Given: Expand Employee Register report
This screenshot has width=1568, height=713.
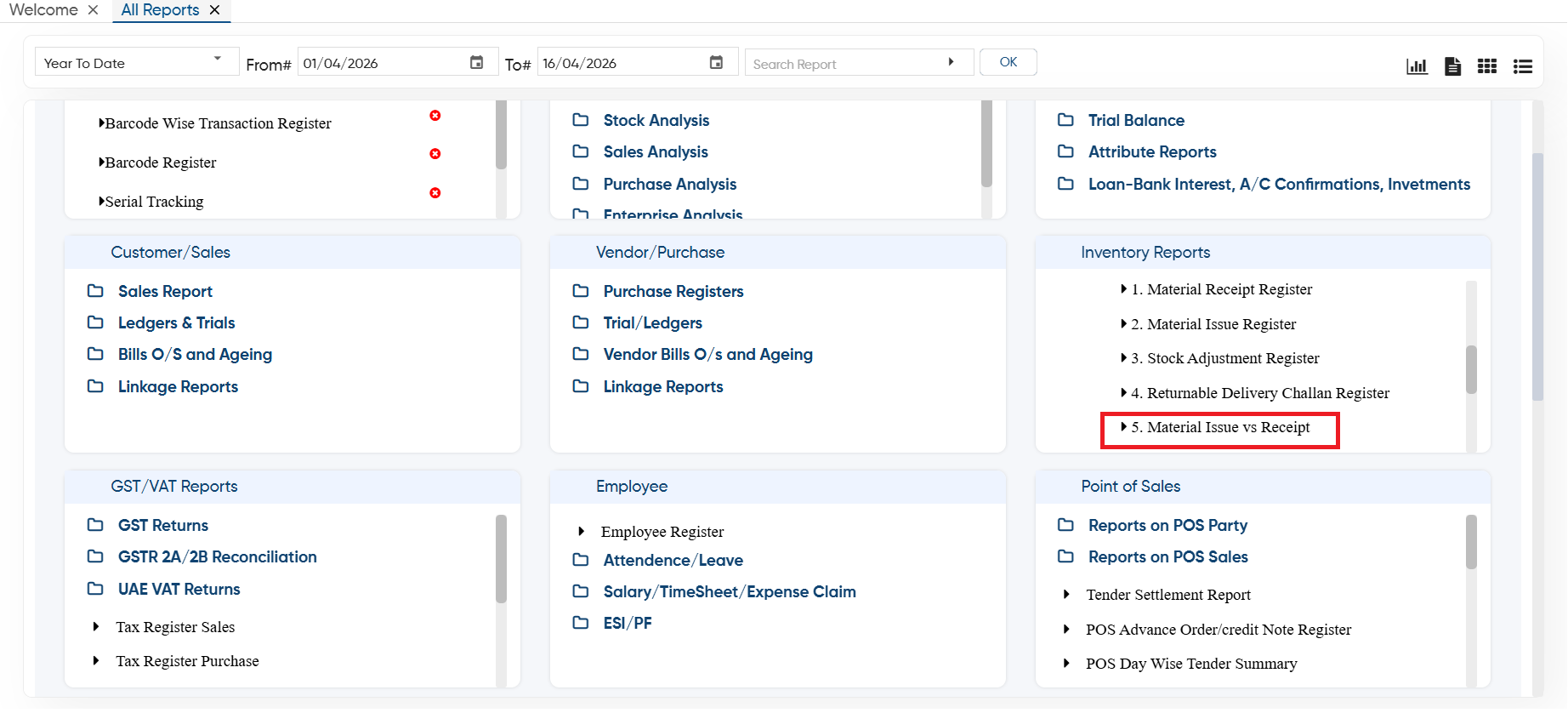Looking at the screenshot, I should [x=582, y=532].
